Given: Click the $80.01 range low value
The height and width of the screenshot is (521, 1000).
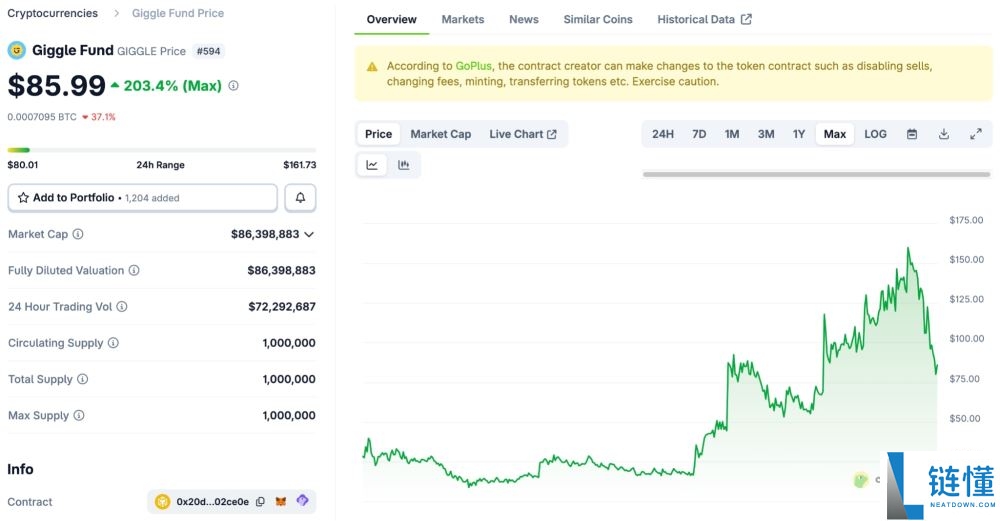Looking at the screenshot, I should (23, 165).
